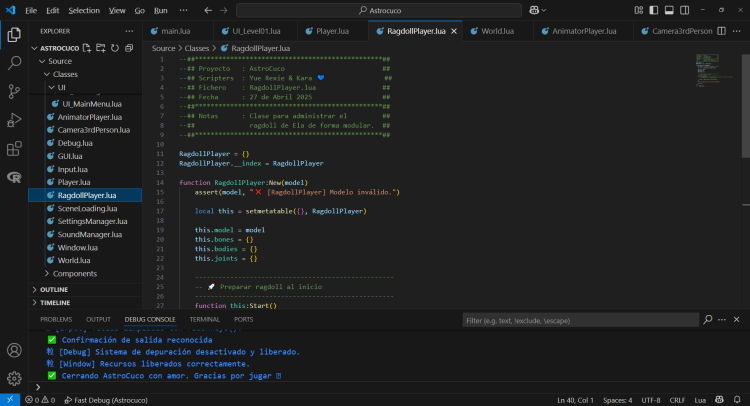
Task: Open the Search view in activity bar
Action: 14,62
